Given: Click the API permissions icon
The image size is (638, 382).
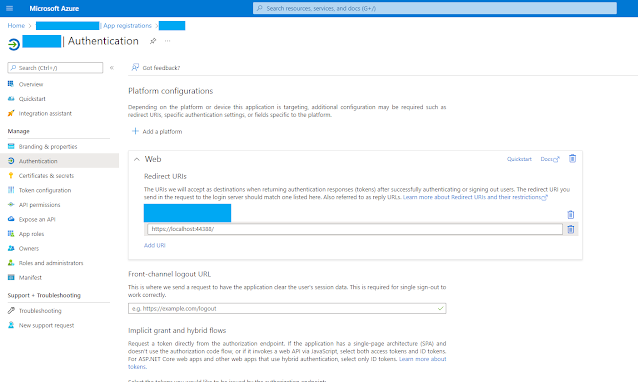Looking at the screenshot, I should (11, 204).
